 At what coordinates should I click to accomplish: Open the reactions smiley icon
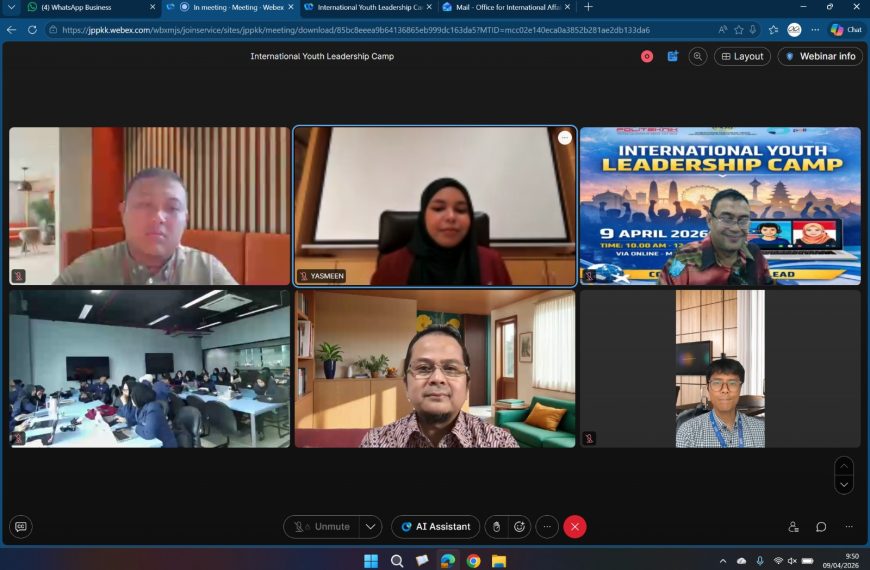[519, 527]
